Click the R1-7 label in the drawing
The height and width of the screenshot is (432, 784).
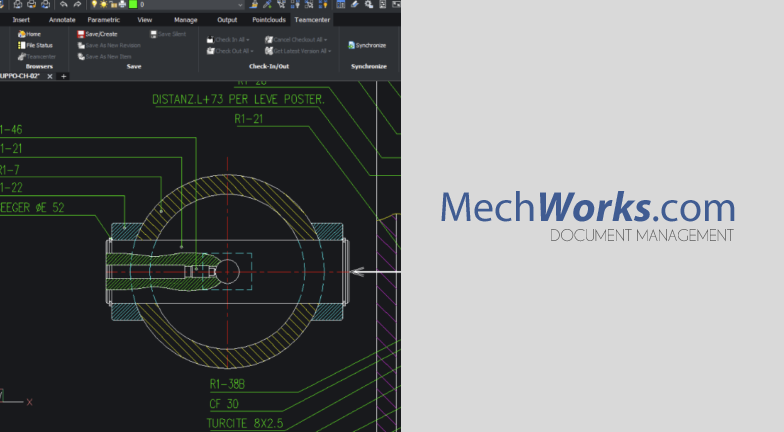click(10, 170)
